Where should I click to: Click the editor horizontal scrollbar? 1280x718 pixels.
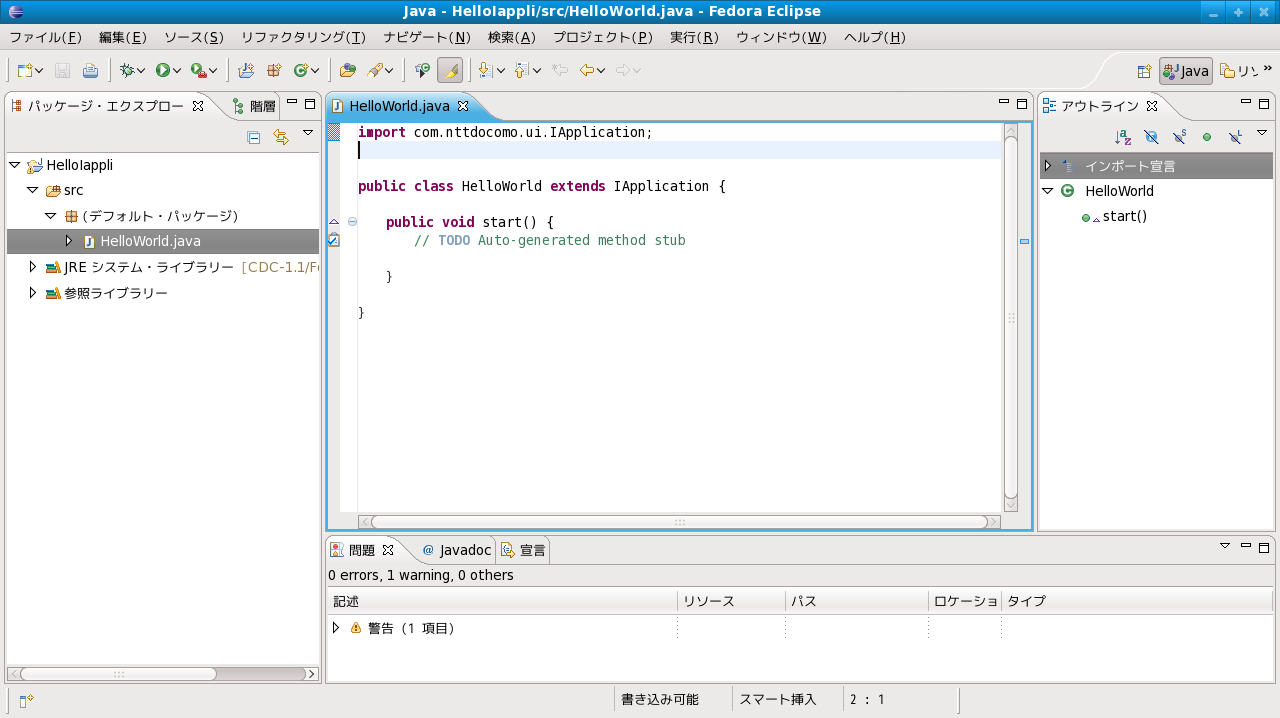click(x=679, y=522)
